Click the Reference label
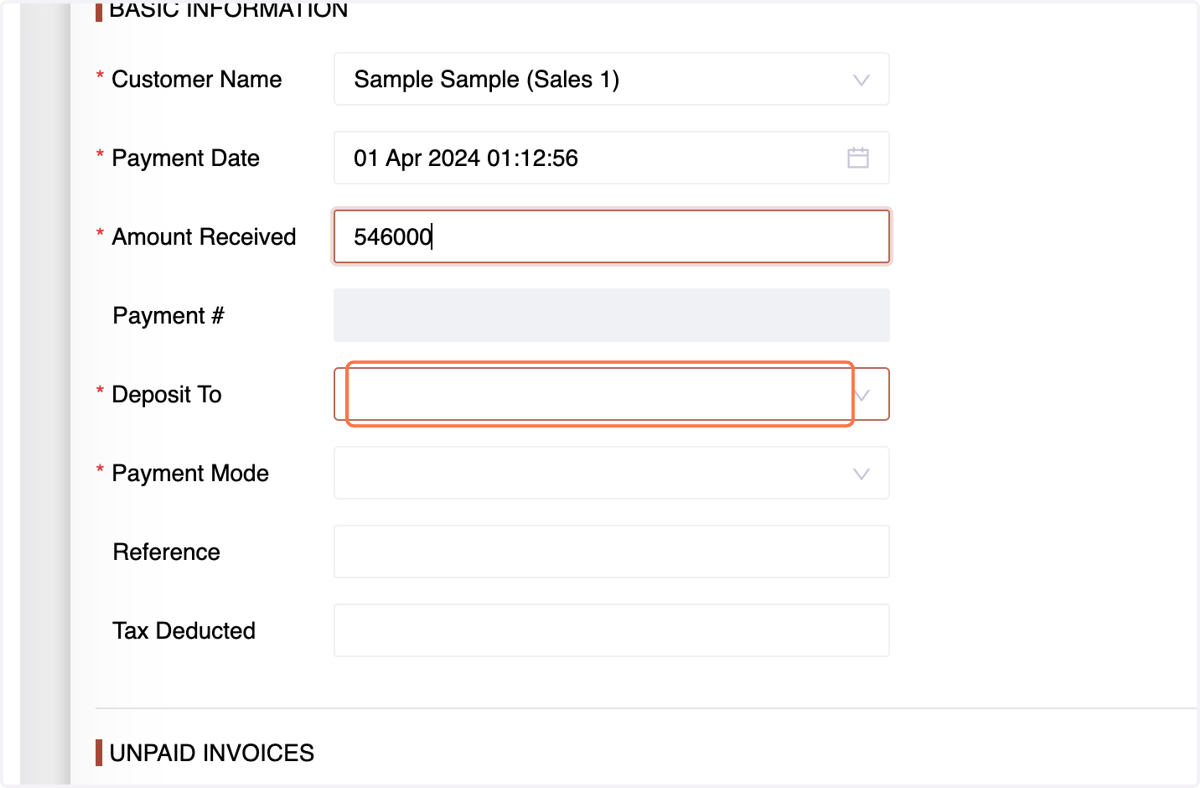This screenshot has height=788, width=1200. coord(167,552)
